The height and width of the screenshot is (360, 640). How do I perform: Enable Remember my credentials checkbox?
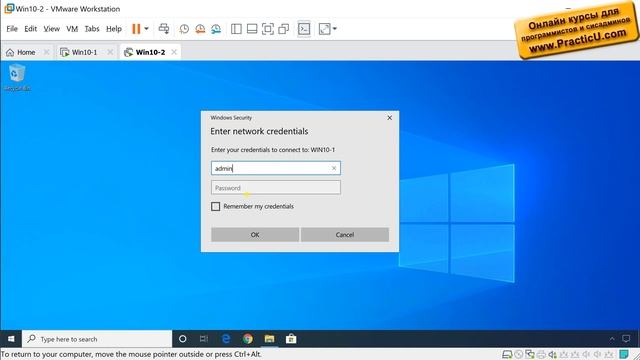(216, 207)
